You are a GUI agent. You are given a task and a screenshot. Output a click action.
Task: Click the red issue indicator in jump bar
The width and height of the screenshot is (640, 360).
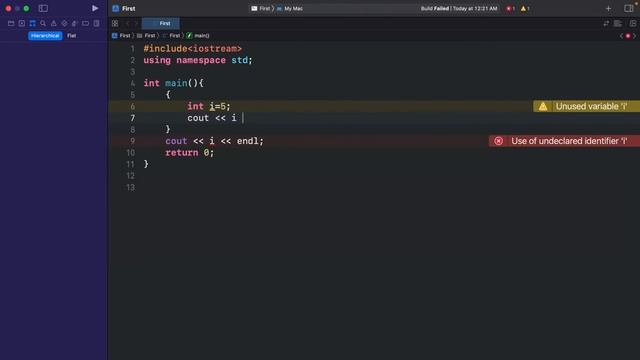tap(628, 36)
